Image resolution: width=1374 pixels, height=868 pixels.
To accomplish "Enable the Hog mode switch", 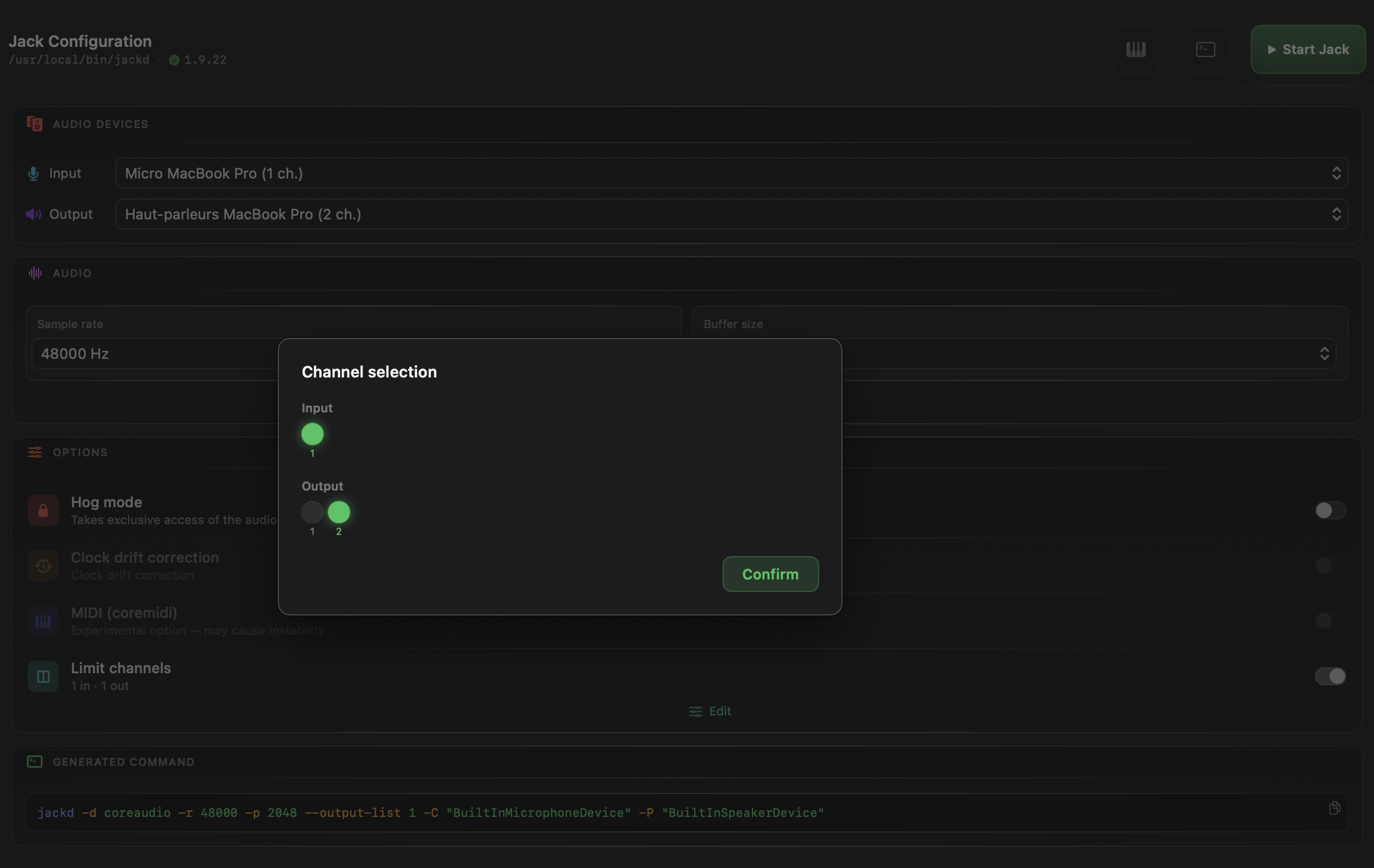I will point(1330,510).
